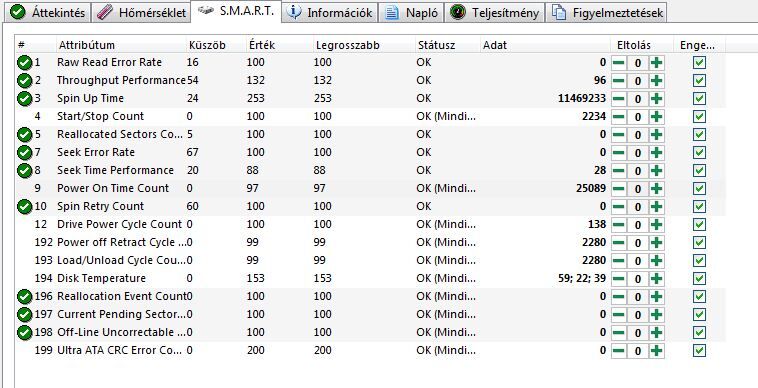
Task: Toggle enable checkbox for Load/Unload Cycle Count
Action: click(699, 260)
